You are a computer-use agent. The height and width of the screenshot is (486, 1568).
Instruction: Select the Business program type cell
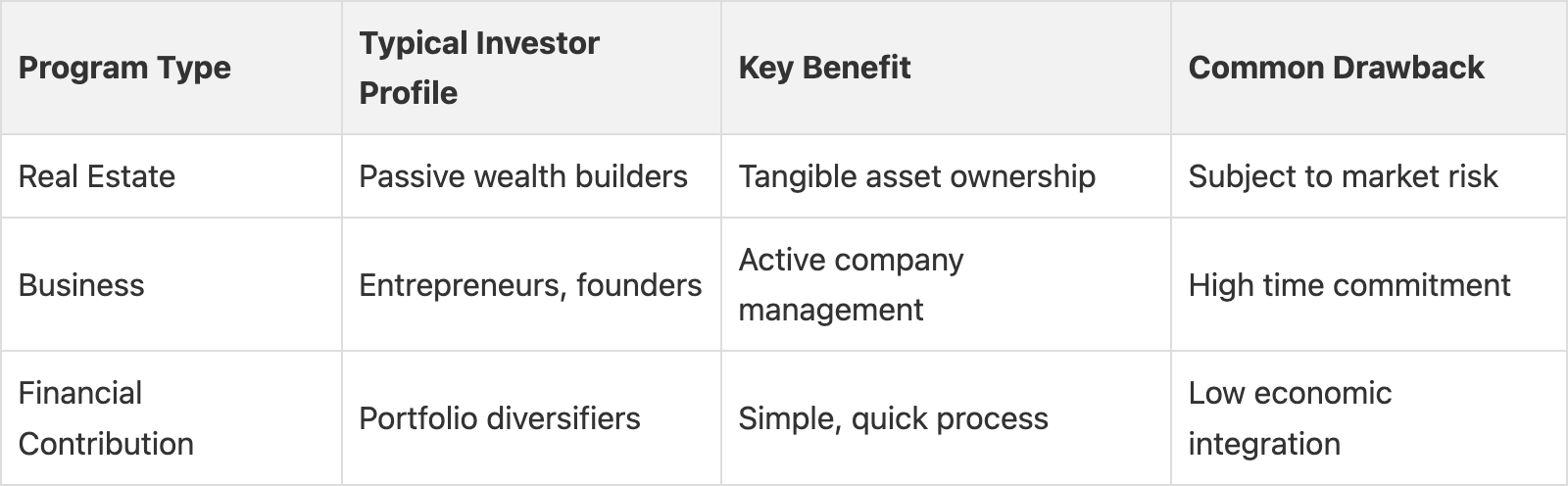point(81,285)
